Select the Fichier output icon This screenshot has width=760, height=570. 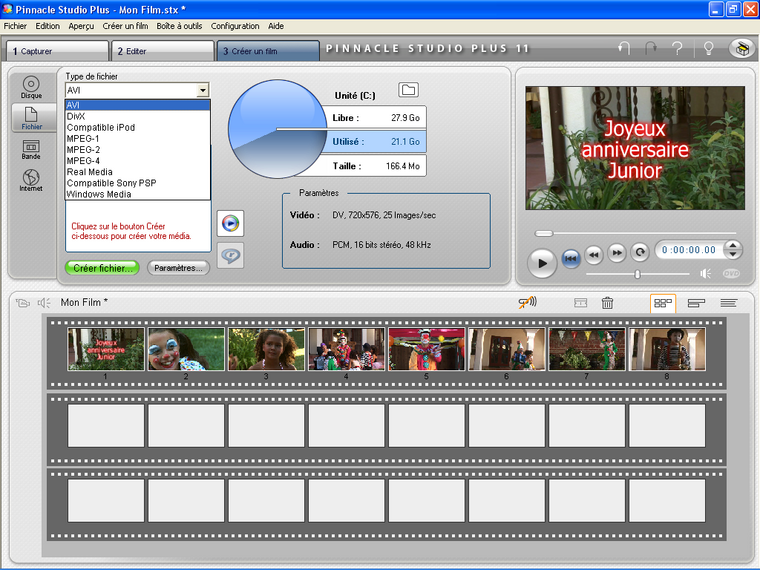point(31,118)
